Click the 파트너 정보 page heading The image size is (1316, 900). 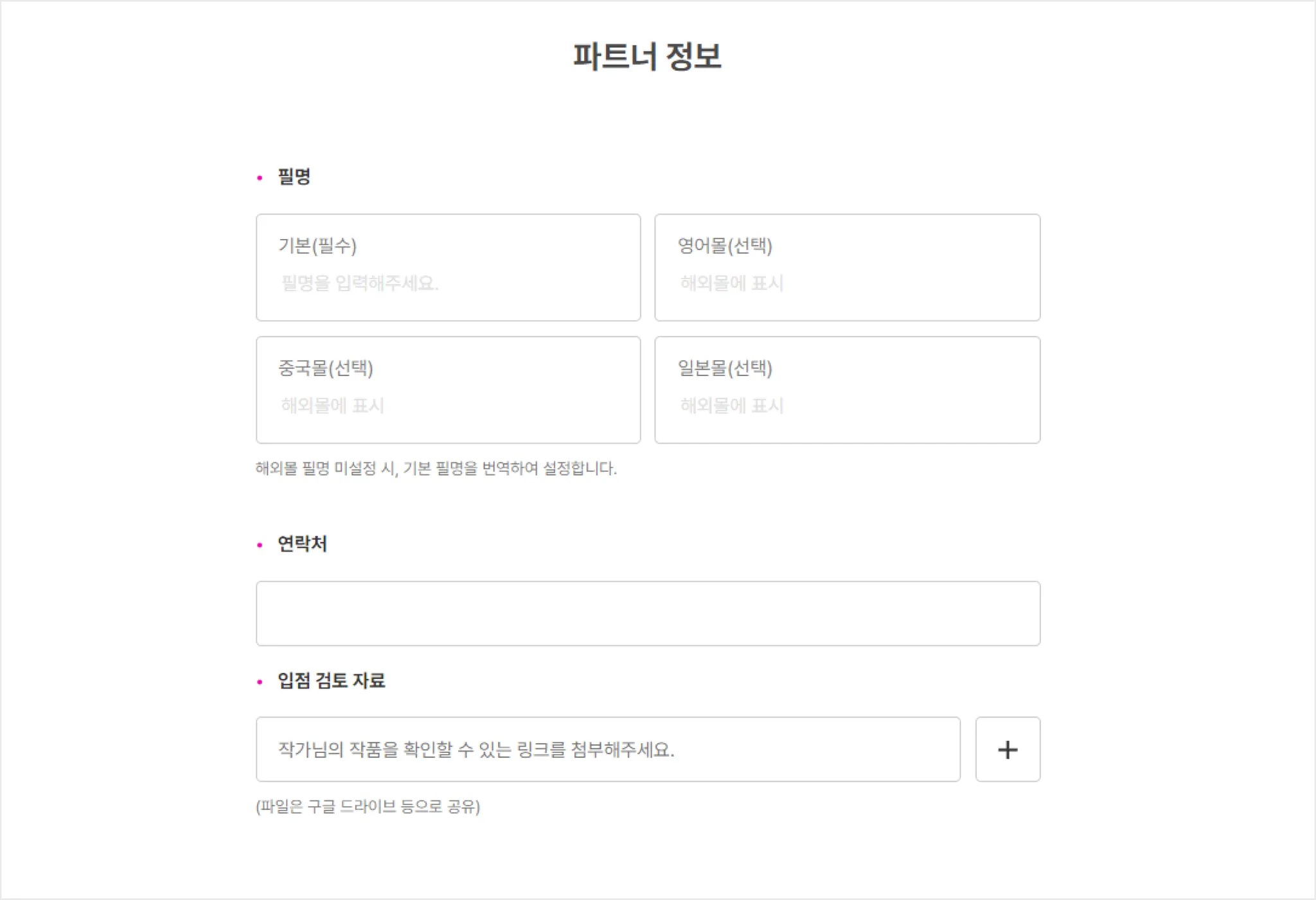(647, 57)
